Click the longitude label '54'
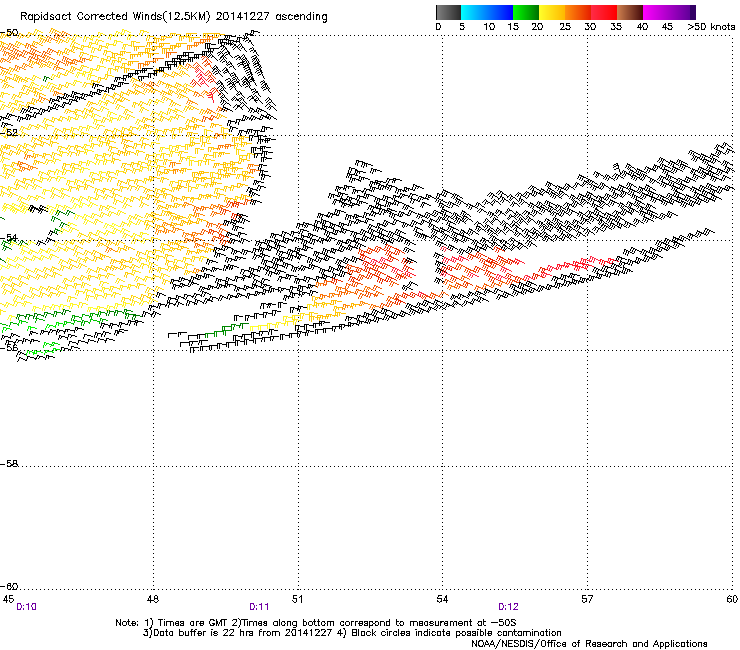Image resolution: width=740 pixels, height=650 pixels. coord(442,599)
